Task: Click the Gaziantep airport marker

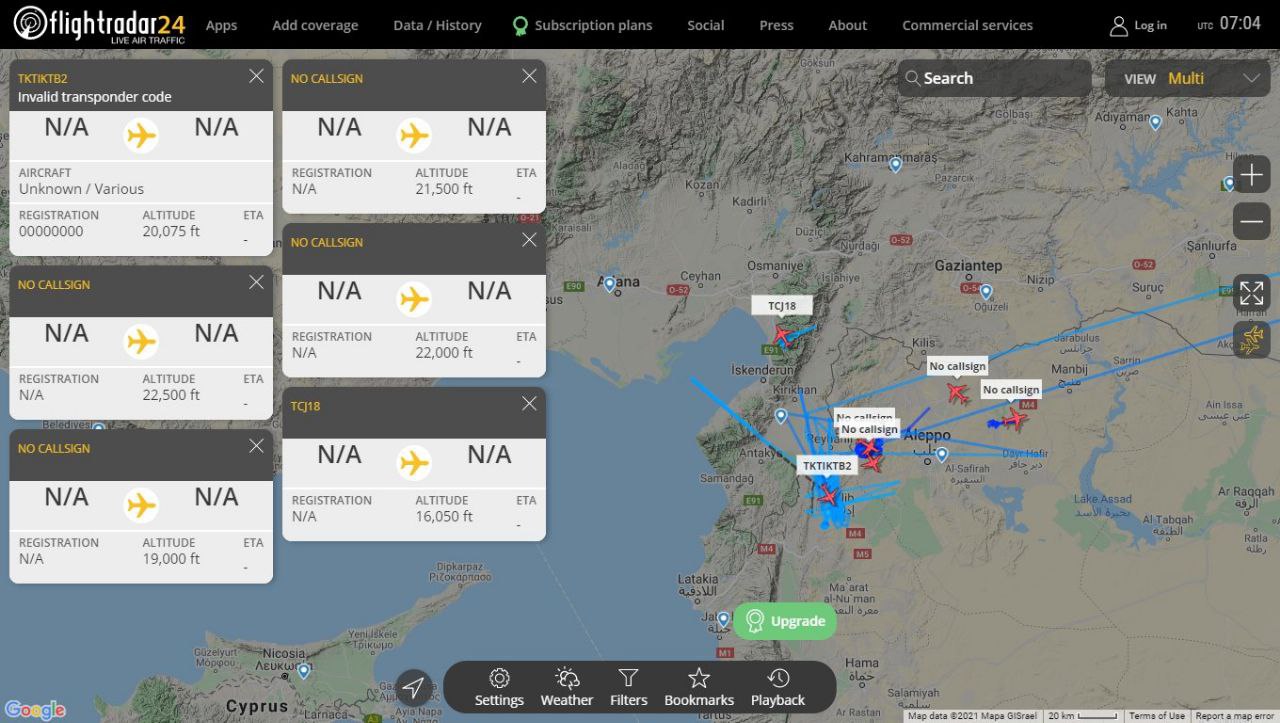Action: tap(986, 292)
